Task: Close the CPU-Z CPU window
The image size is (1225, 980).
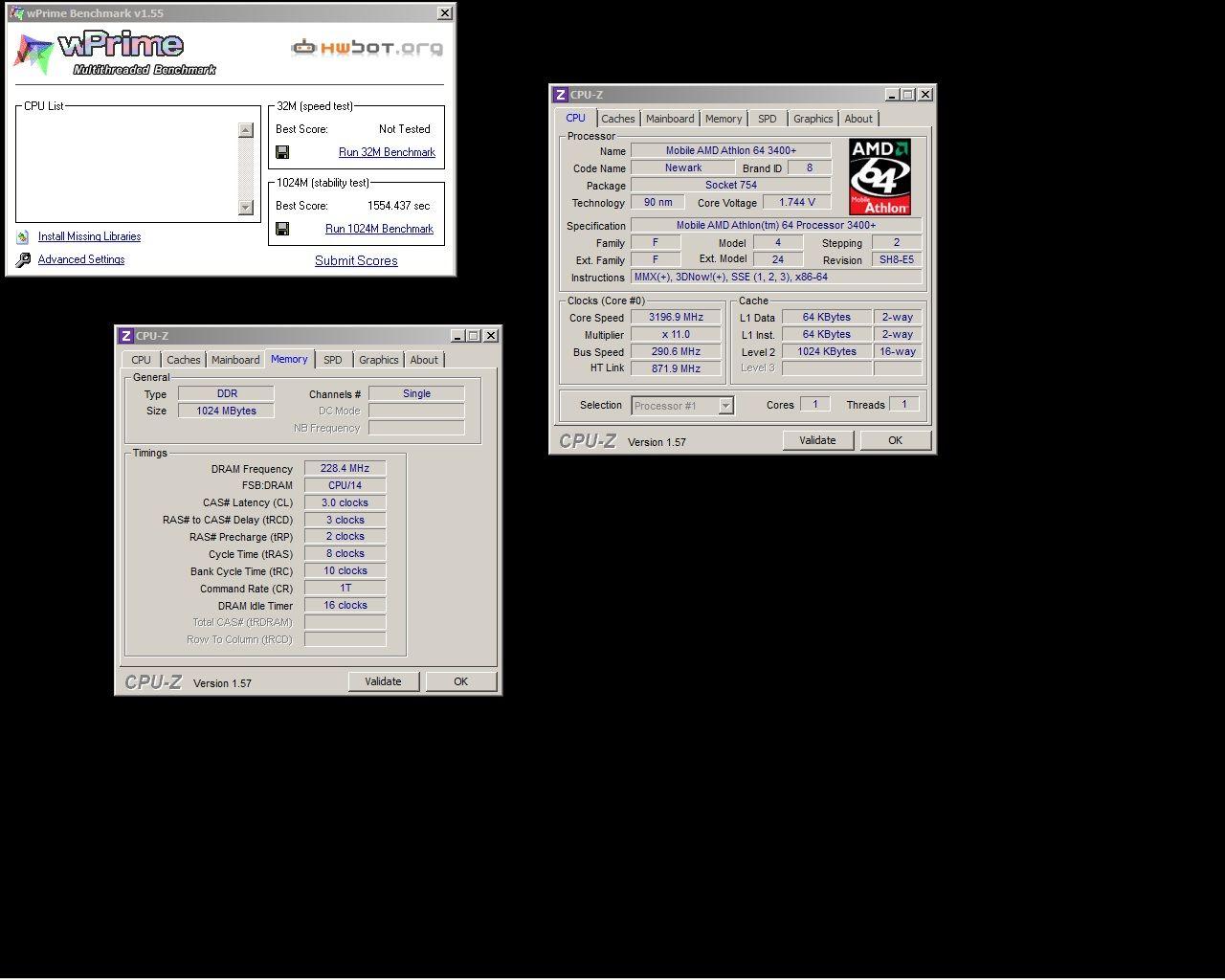Action: tap(924, 95)
